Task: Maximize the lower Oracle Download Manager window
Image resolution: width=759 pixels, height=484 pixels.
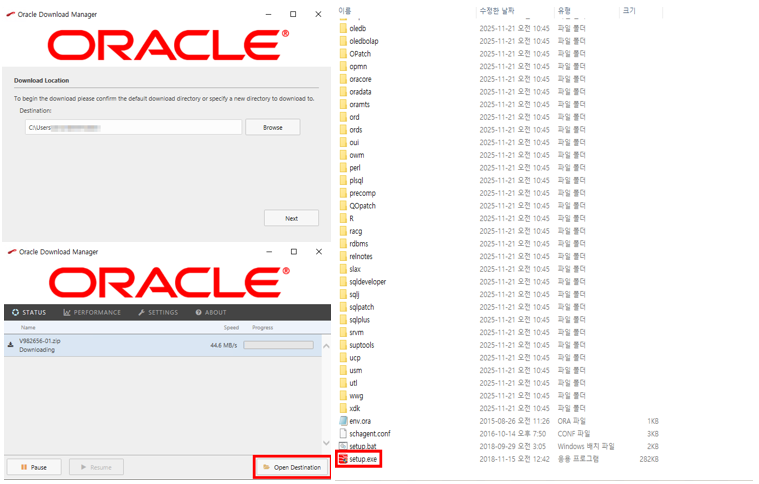Action: 294,252
